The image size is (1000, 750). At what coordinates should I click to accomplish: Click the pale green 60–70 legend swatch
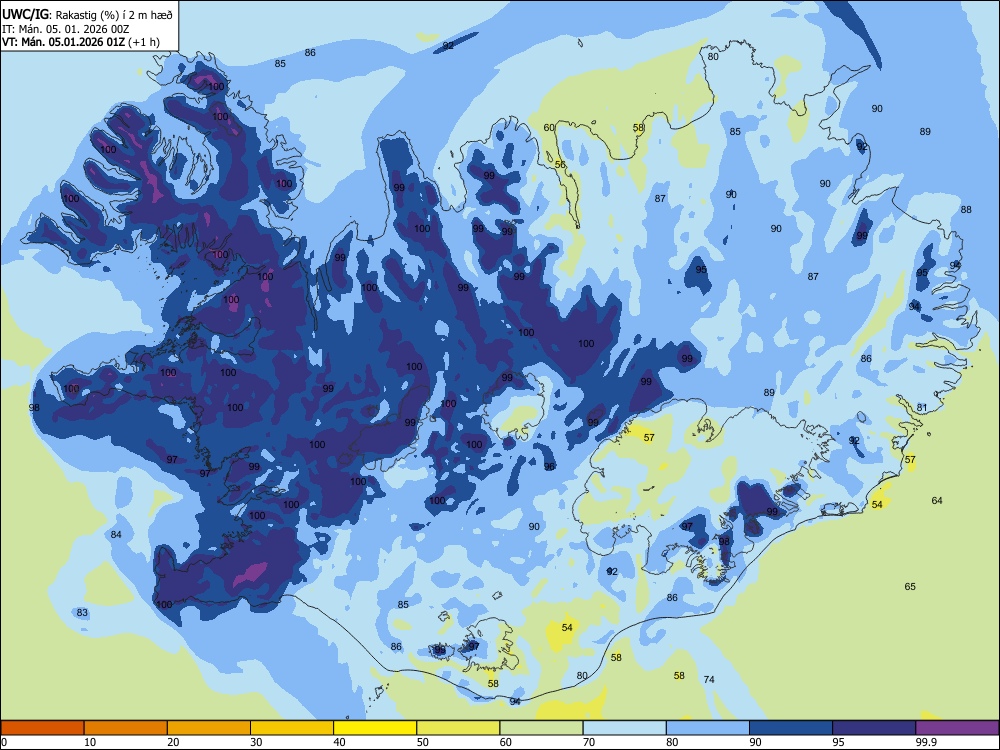[541, 728]
